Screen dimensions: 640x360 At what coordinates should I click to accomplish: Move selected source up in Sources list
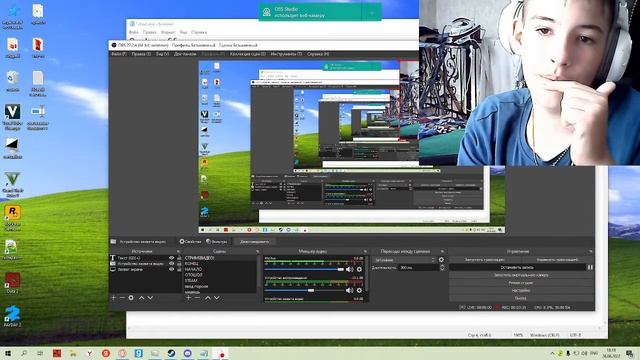click(x=141, y=298)
